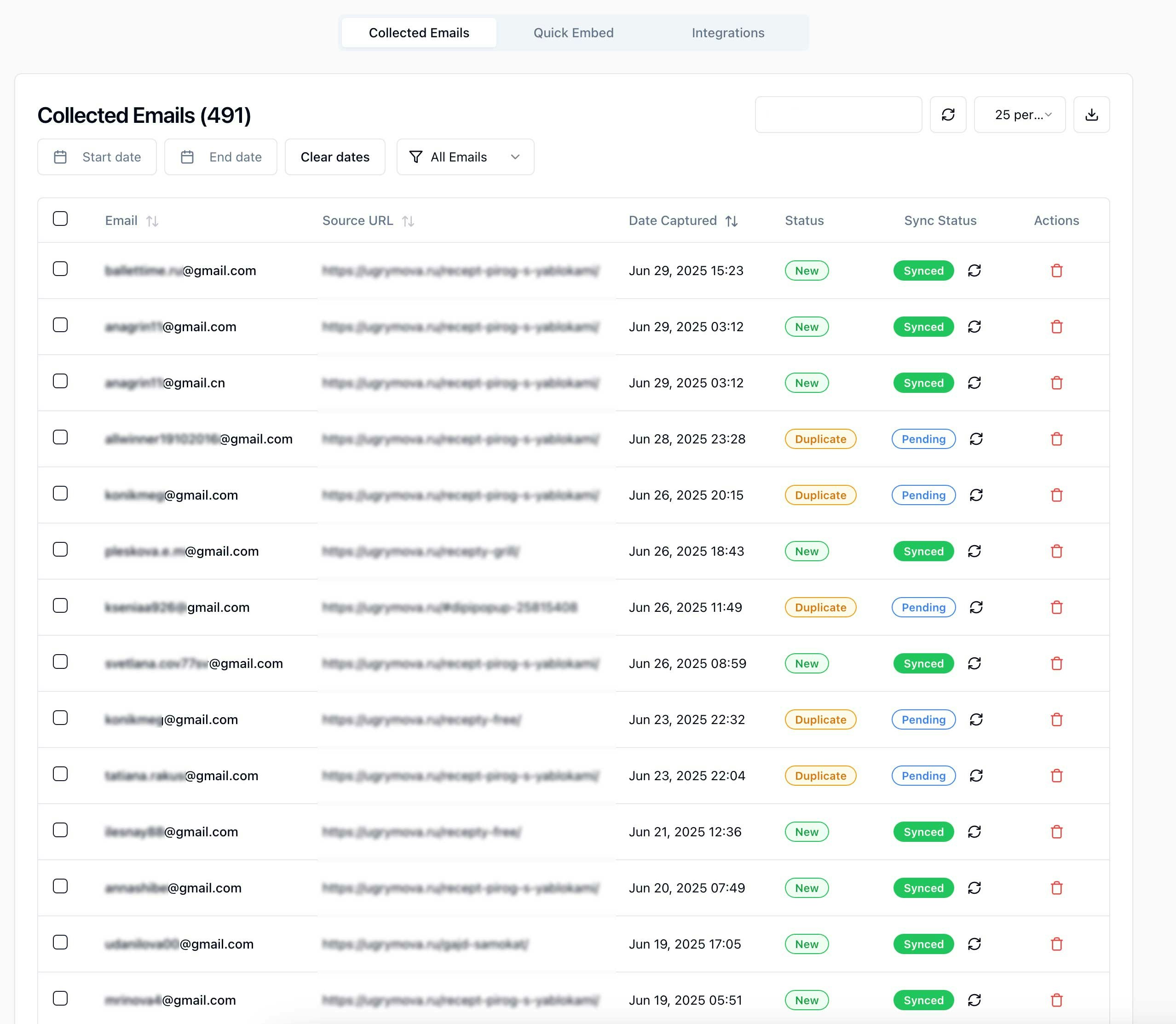Click the Pending badge for Jun 23, 2025 22:04

[923, 776]
